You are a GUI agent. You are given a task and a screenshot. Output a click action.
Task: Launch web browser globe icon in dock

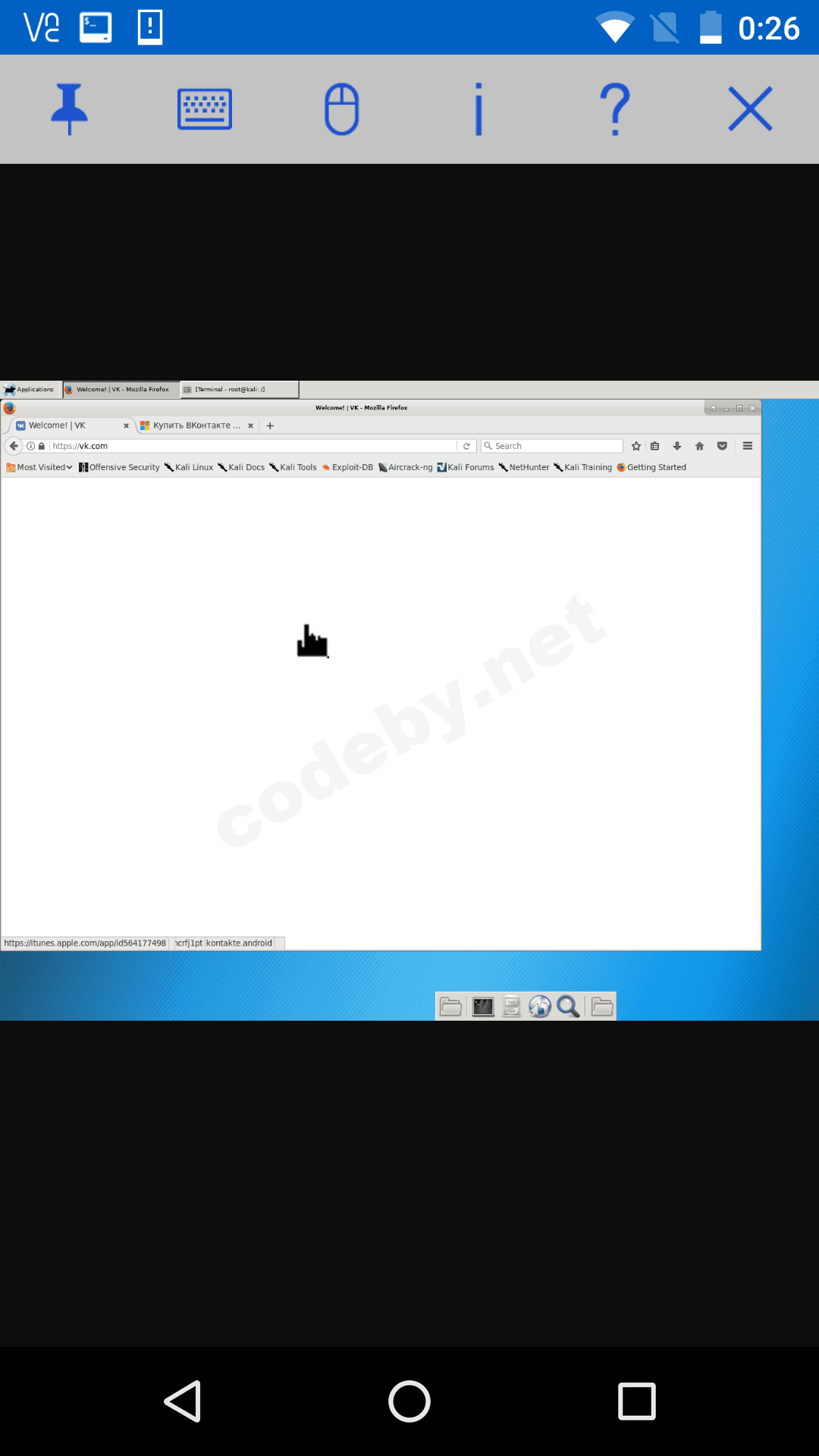(540, 1006)
